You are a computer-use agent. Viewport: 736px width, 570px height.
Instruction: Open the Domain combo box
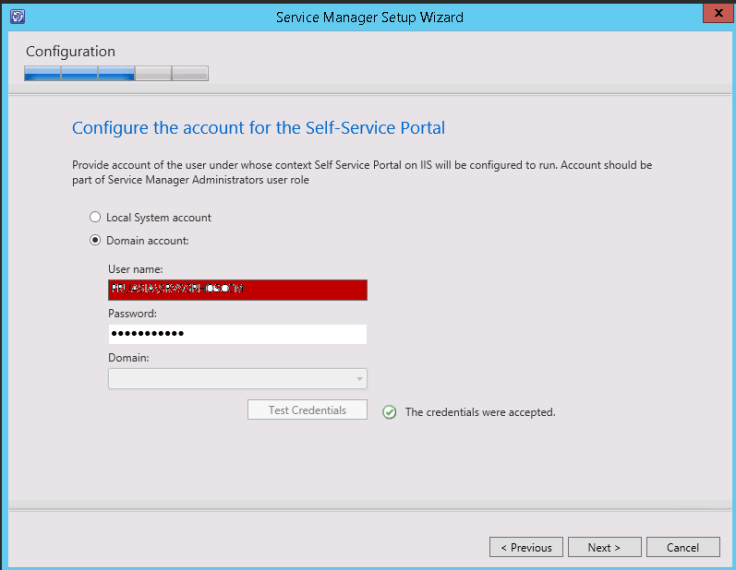230,379
